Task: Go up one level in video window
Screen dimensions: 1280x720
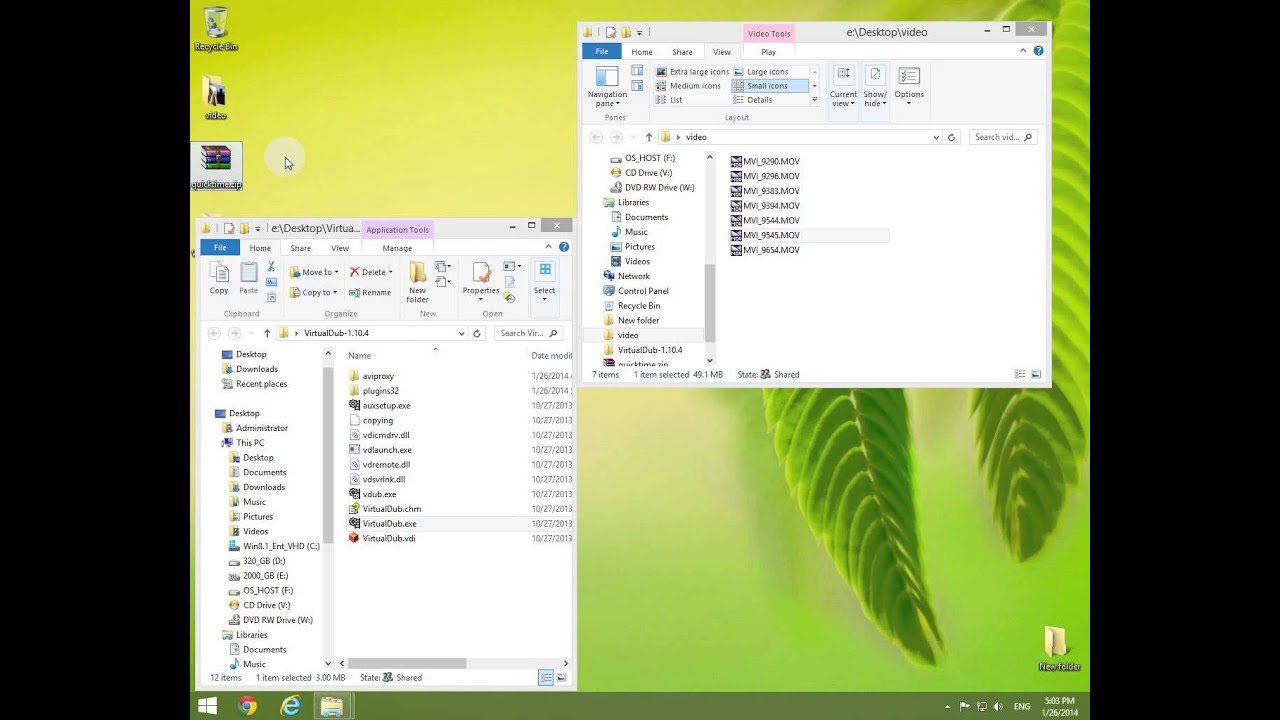Action: [649, 137]
